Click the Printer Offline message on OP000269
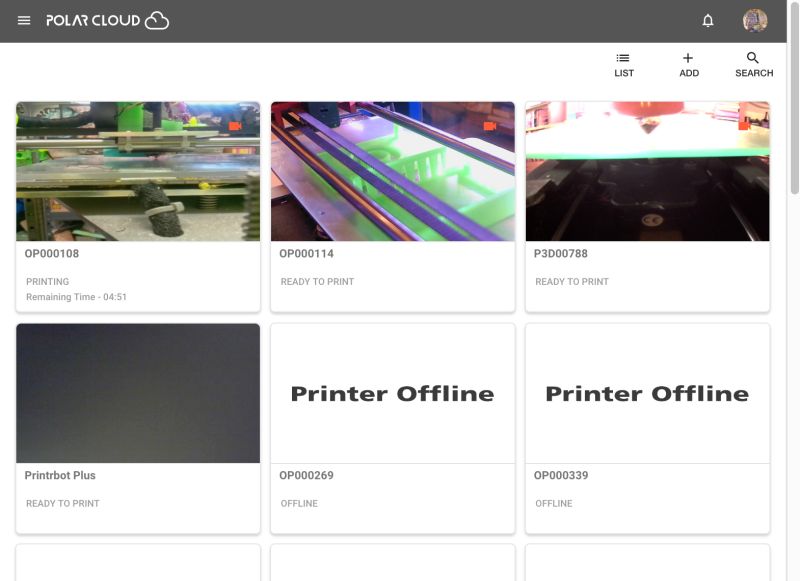The width and height of the screenshot is (800, 581). click(392, 393)
